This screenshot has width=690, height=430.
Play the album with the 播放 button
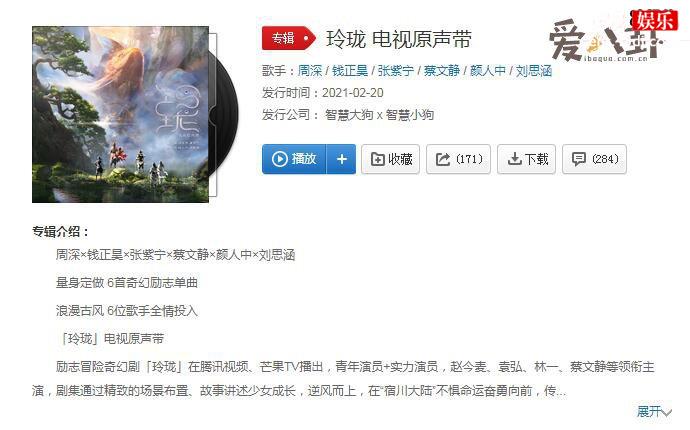pyautogui.click(x=294, y=159)
